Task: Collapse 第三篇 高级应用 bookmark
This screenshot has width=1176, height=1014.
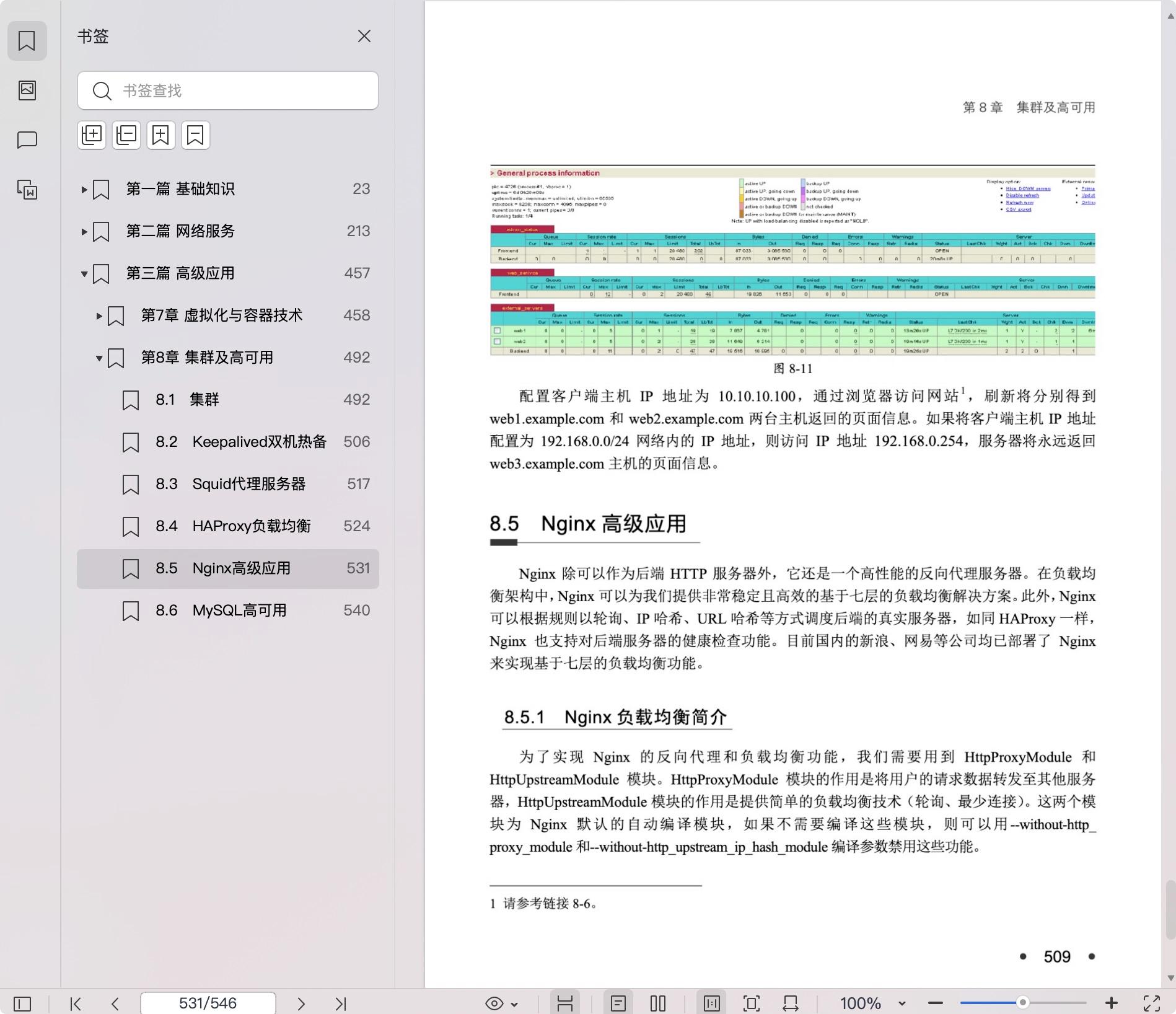Action: 84,274
